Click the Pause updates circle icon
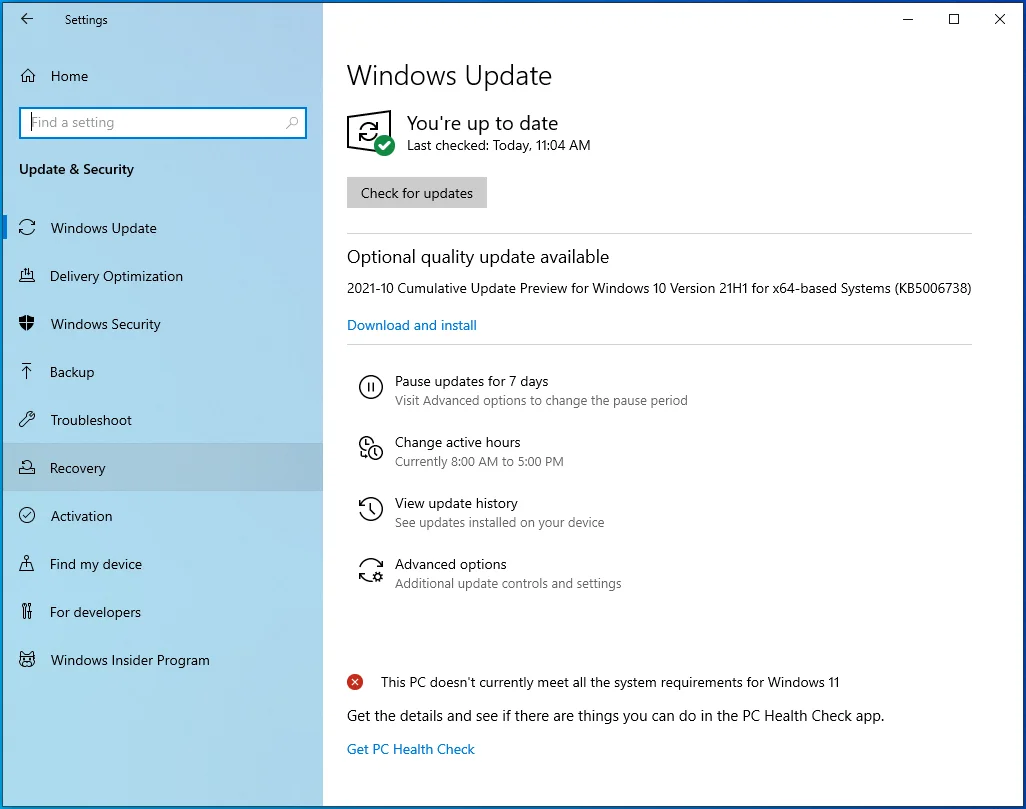Screen dimensions: 1026x809 370,387
